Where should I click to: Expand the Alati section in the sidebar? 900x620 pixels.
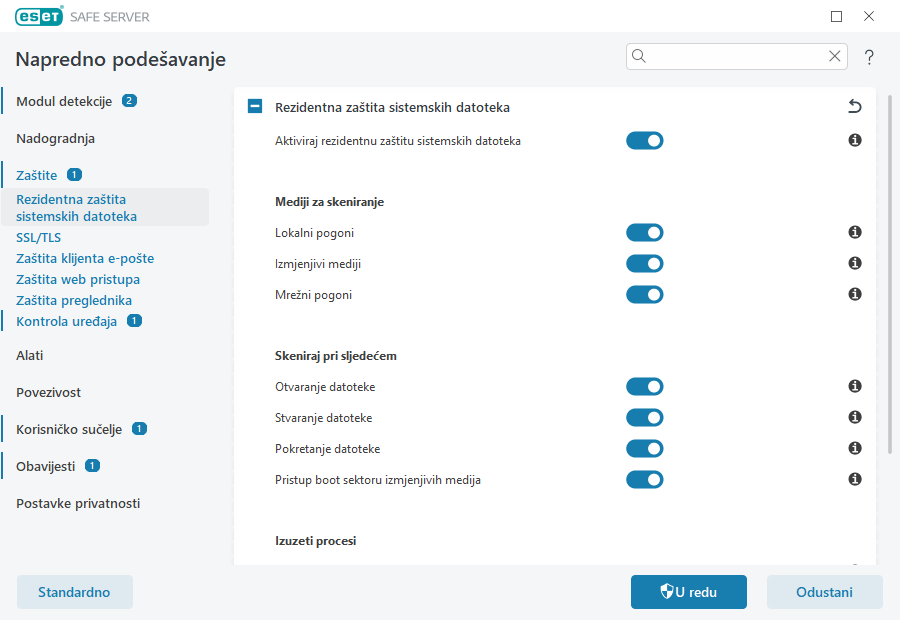coord(29,355)
